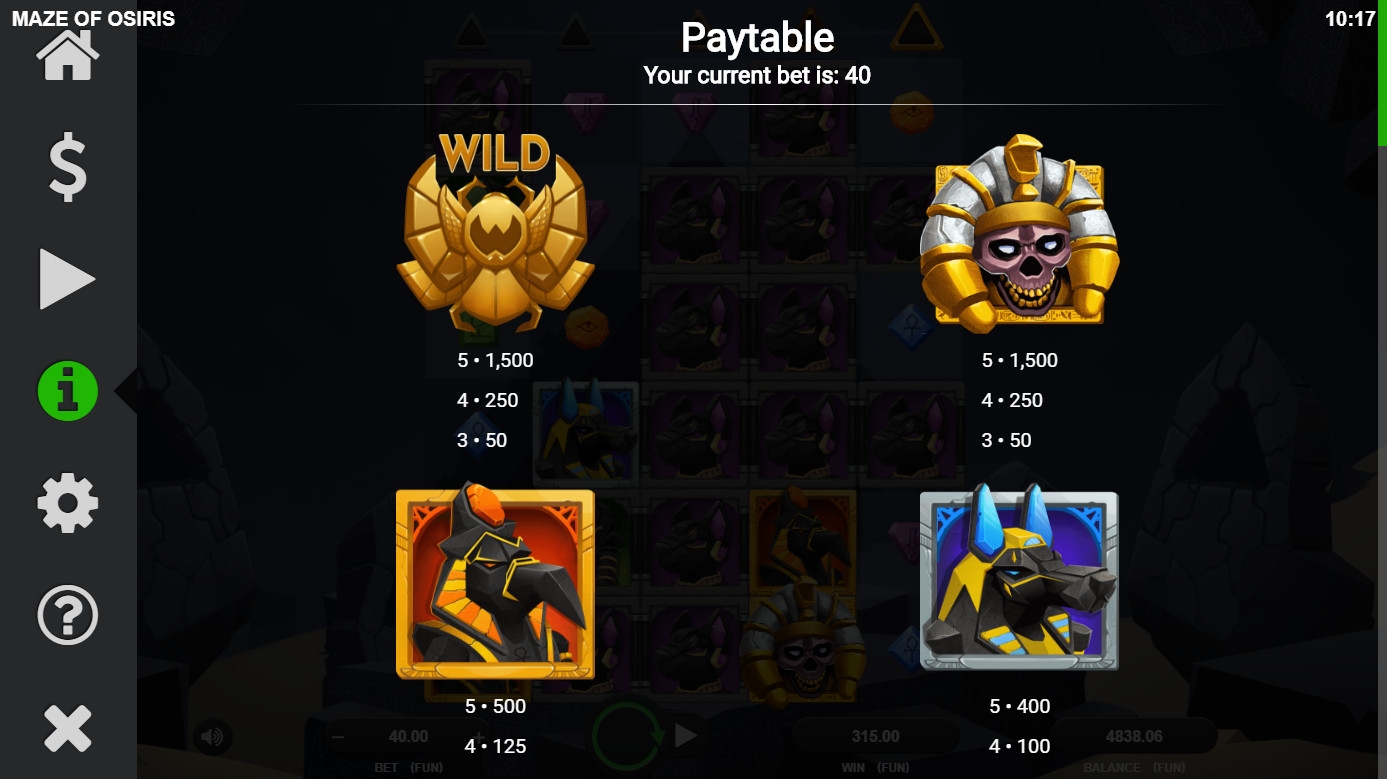Click the green scrollbar at right edge
1387x779 pixels.
pos(1382,75)
